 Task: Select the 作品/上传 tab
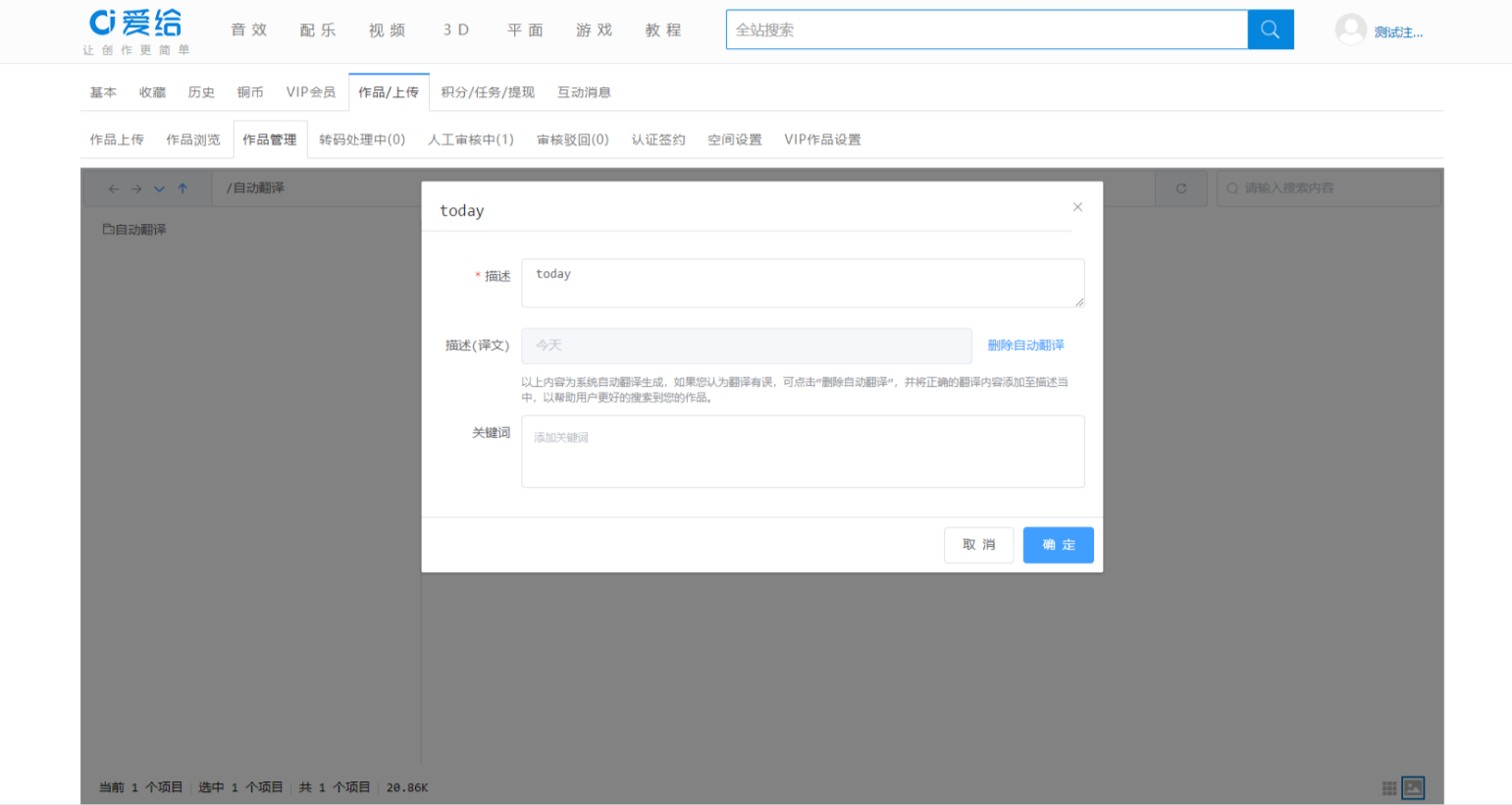389,92
